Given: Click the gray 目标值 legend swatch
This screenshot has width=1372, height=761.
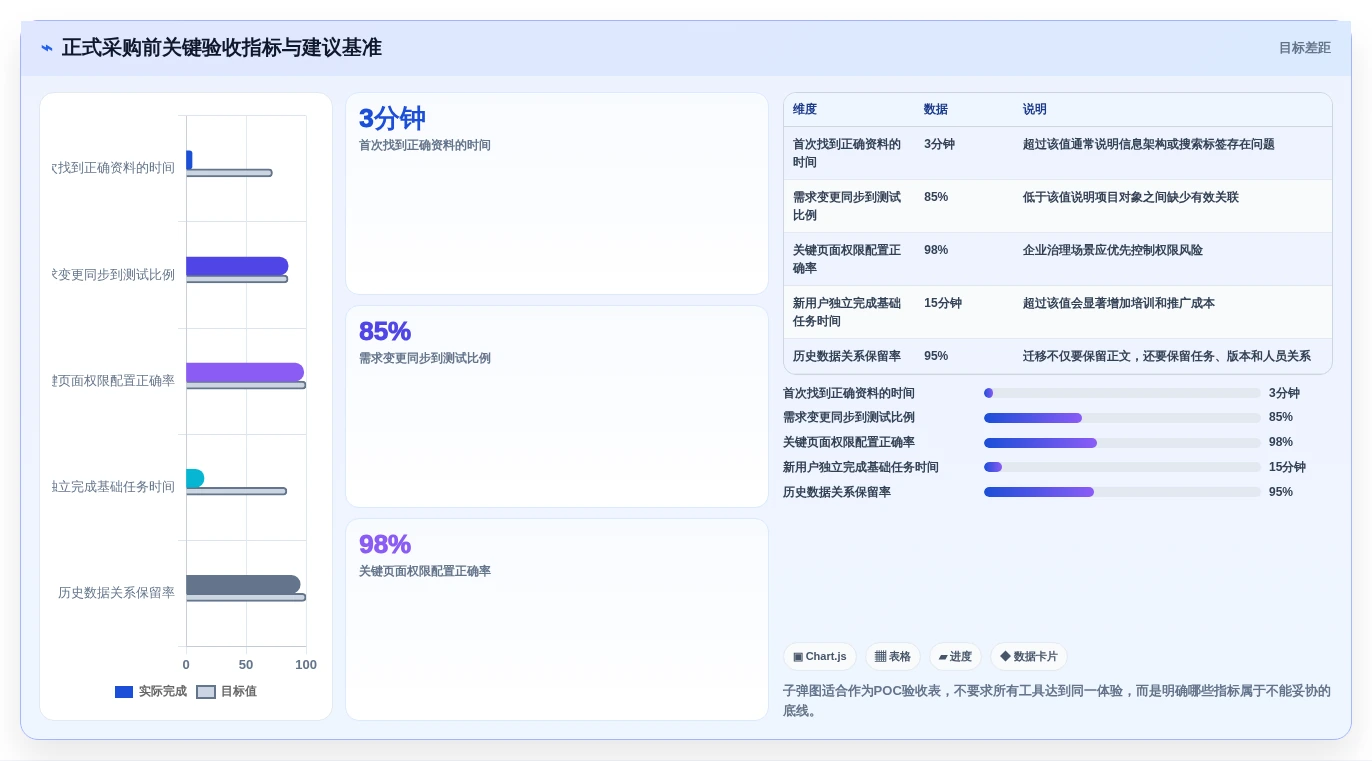Looking at the screenshot, I should click(206, 692).
